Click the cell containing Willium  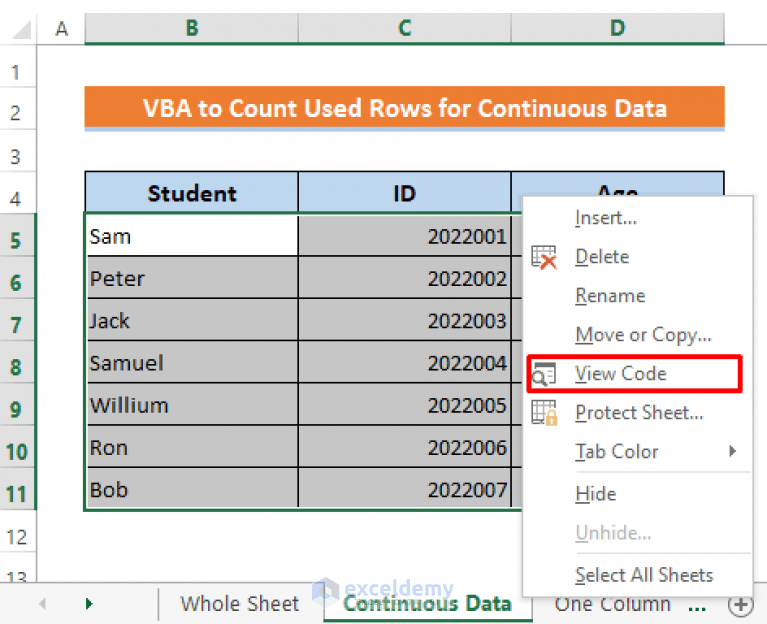coord(192,404)
